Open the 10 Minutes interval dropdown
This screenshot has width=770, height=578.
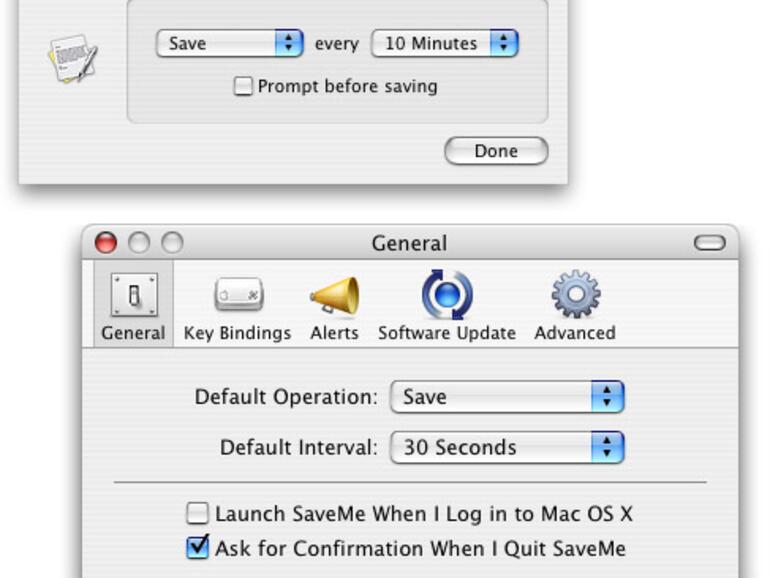(445, 43)
